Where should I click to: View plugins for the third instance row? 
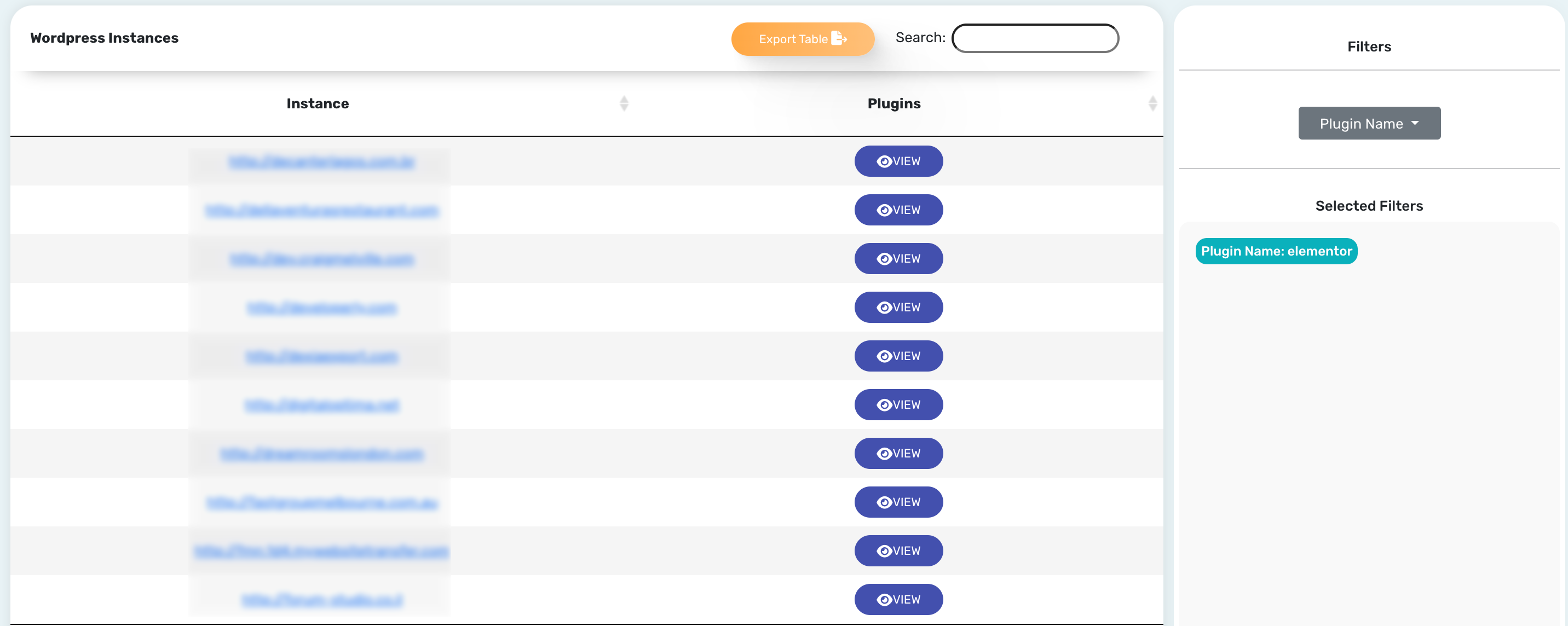coord(898,258)
